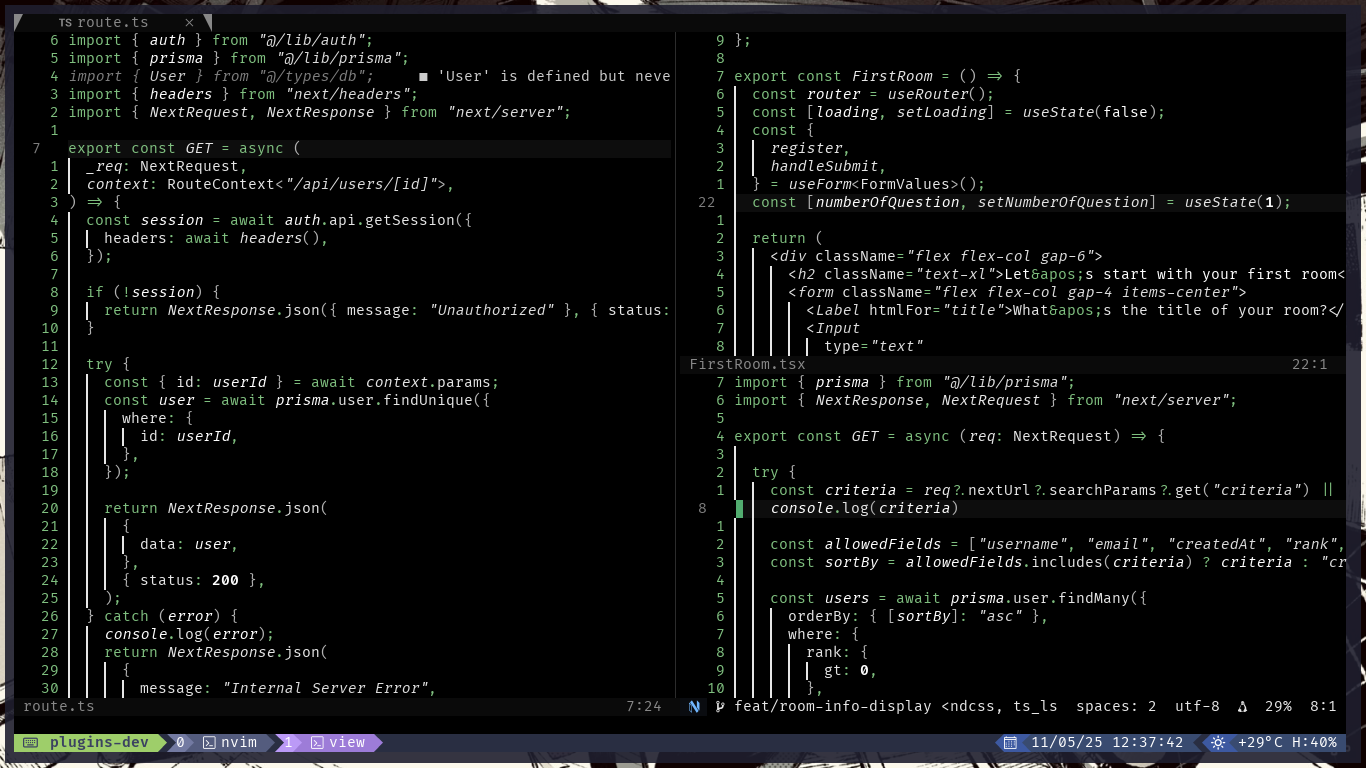Click the "Unauthorized" message string

click(491, 310)
